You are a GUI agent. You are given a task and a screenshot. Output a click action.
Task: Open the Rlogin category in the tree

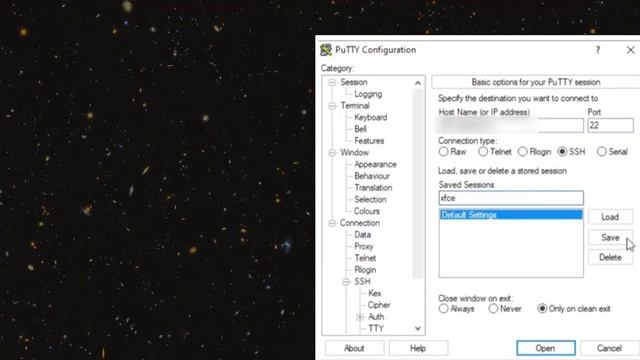click(x=365, y=270)
